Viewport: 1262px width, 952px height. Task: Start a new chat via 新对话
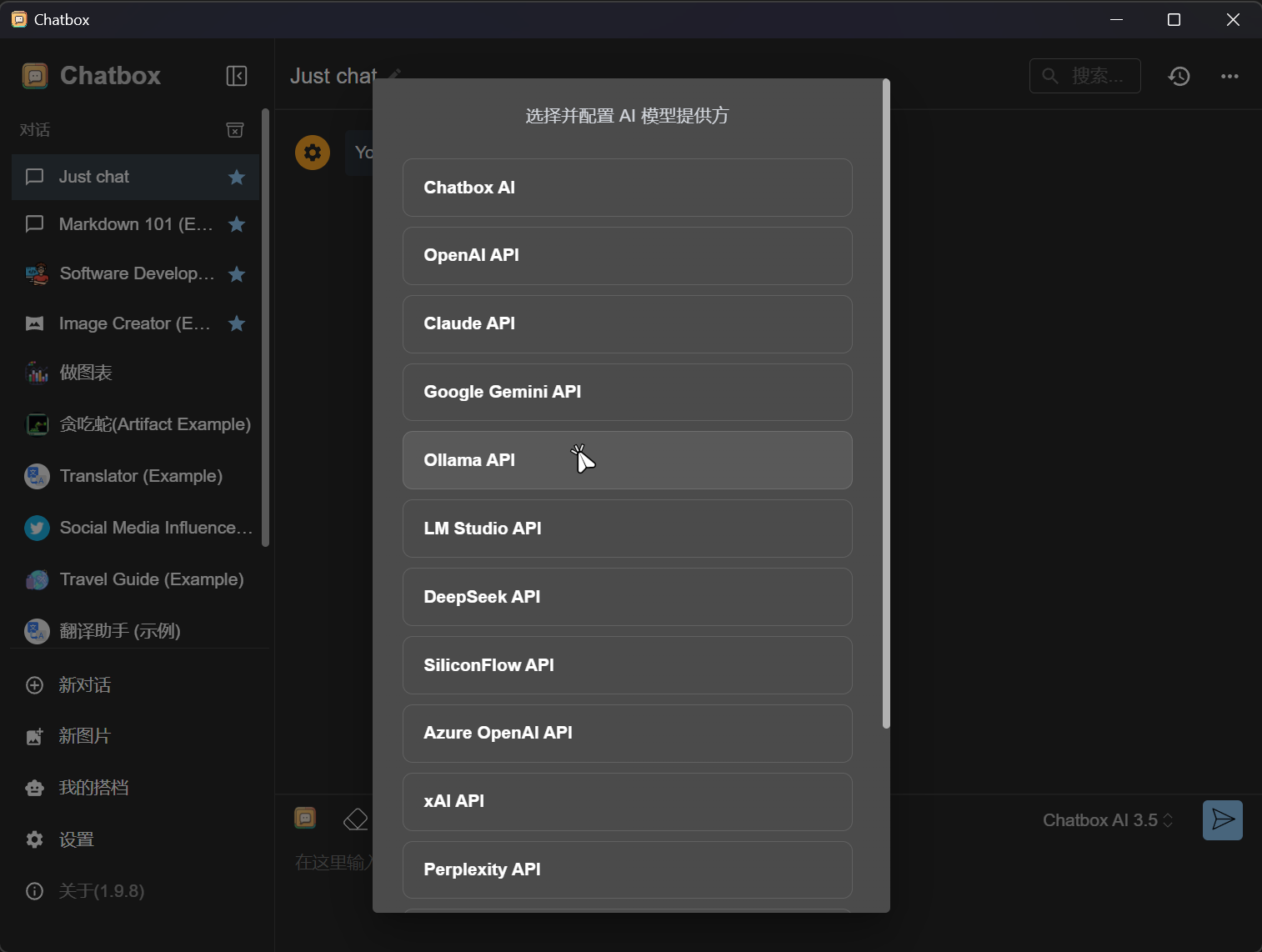pyautogui.click(x=135, y=685)
